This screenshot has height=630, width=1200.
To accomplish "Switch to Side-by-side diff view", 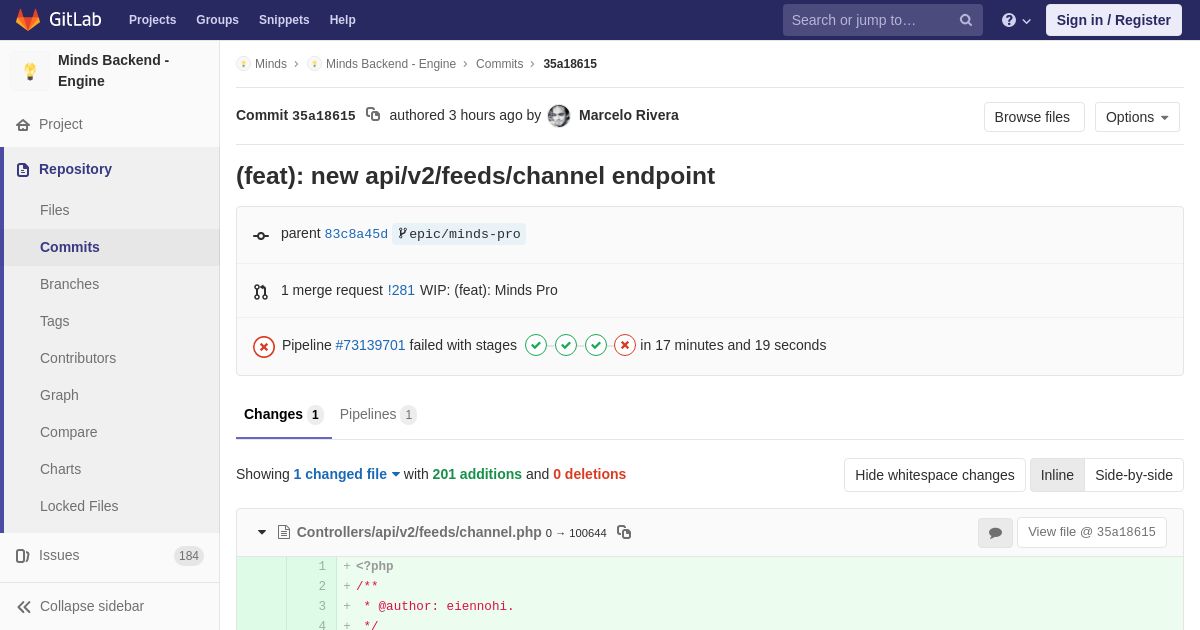I will (1134, 475).
